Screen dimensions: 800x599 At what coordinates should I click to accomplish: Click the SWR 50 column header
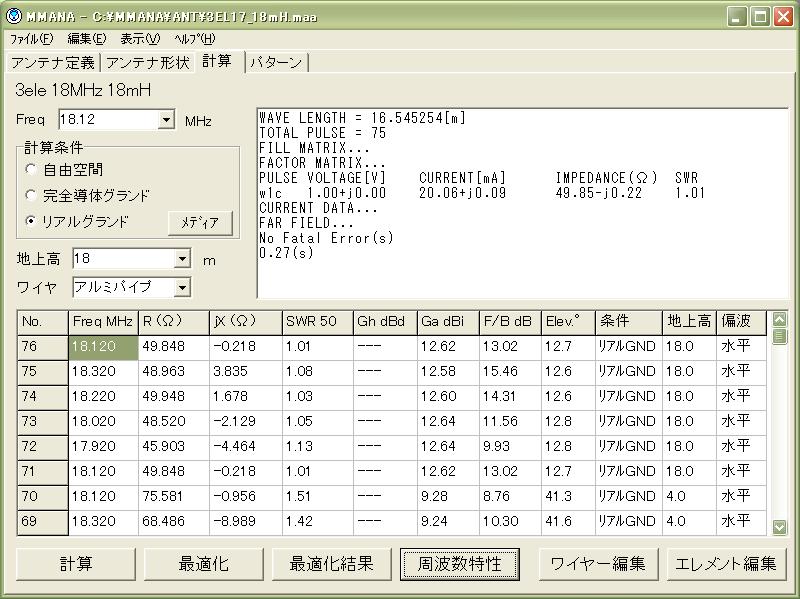(317, 322)
